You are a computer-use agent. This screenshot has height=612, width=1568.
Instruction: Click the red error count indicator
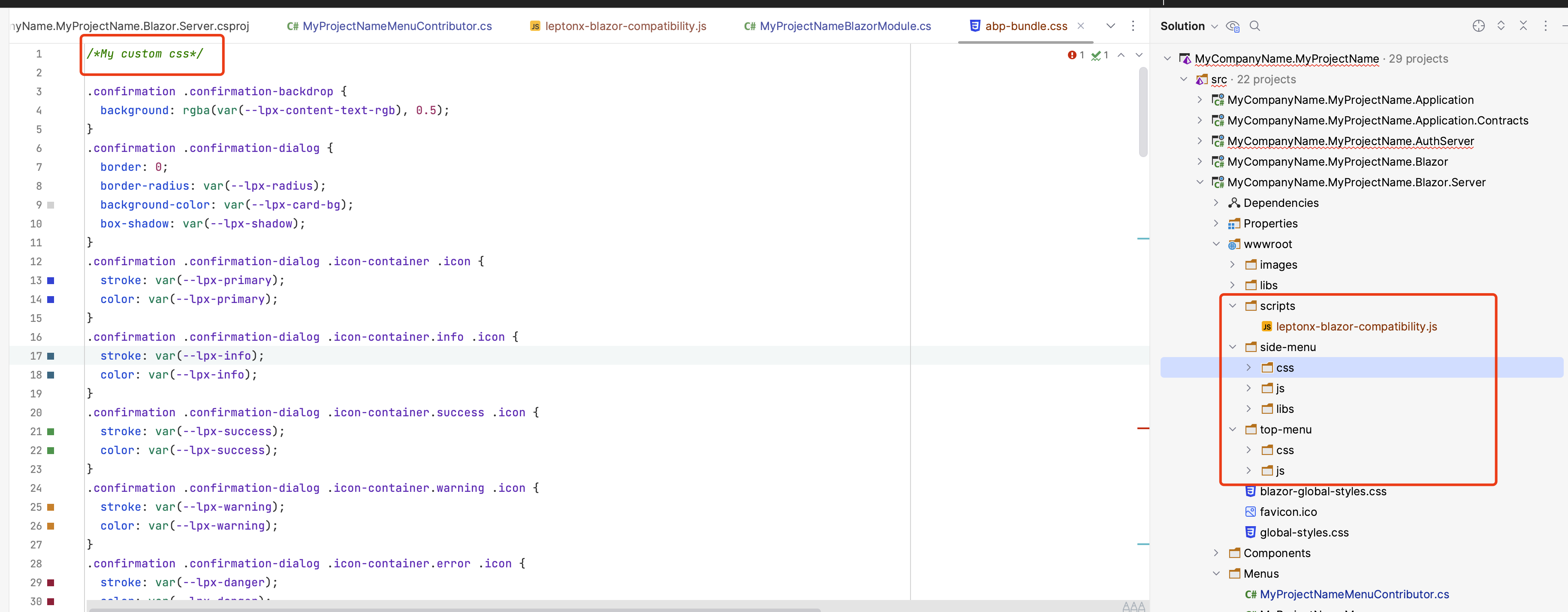(x=1076, y=55)
